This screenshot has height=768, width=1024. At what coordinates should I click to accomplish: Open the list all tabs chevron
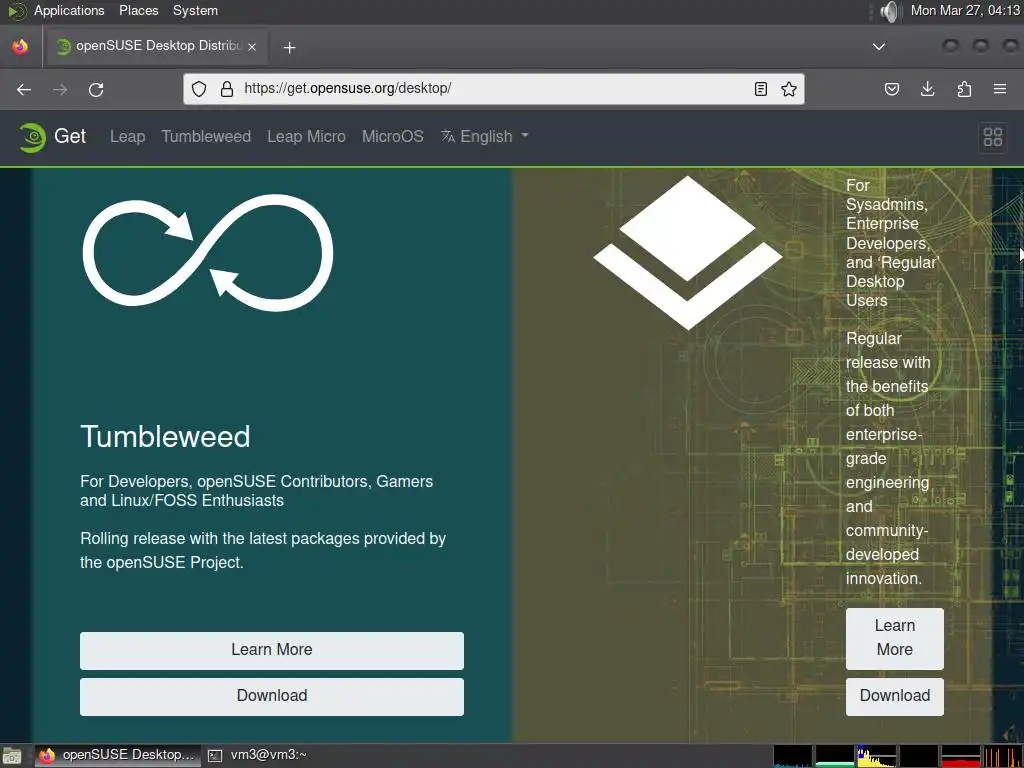pos(879,46)
